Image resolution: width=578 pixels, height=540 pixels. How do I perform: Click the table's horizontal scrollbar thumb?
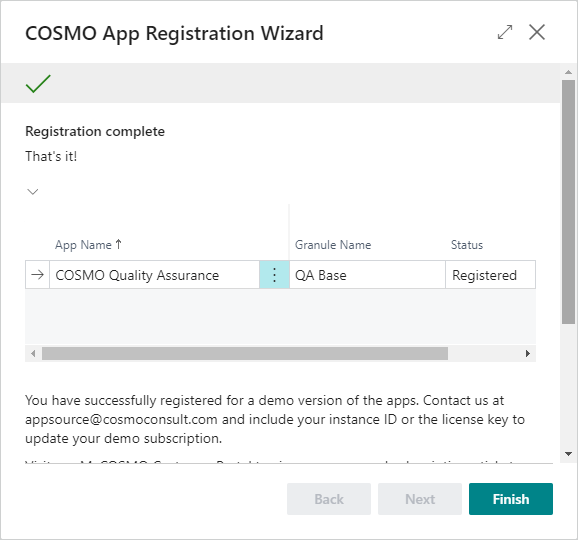point(245,353)
